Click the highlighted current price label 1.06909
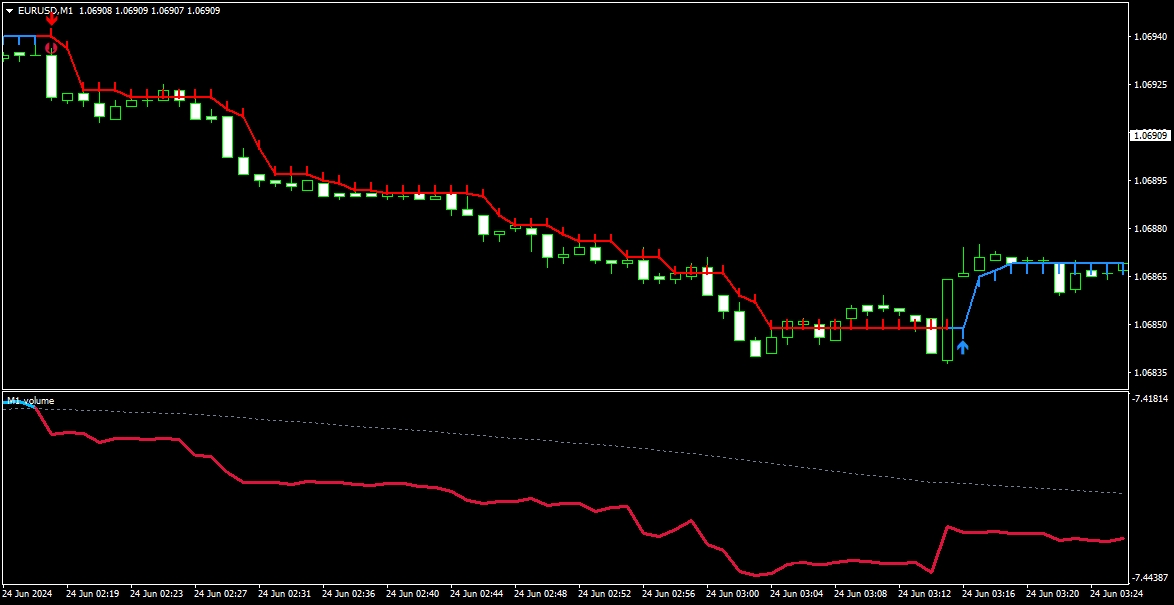Image resolution: width=1174 pixels, height=605 pixels. (x=1149, y=136)
